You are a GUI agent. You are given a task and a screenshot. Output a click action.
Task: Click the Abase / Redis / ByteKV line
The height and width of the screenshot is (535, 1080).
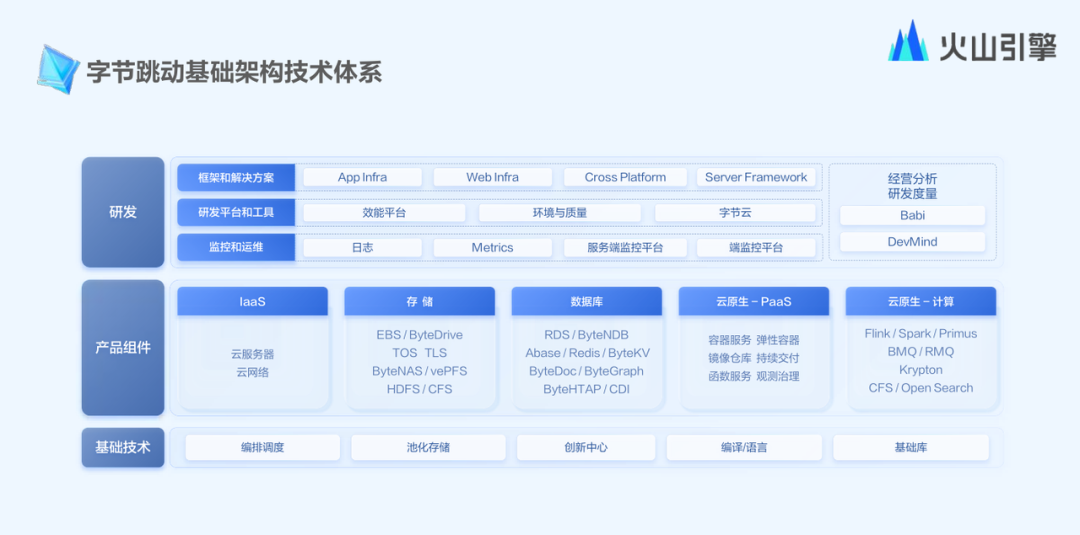click(588, 353)
